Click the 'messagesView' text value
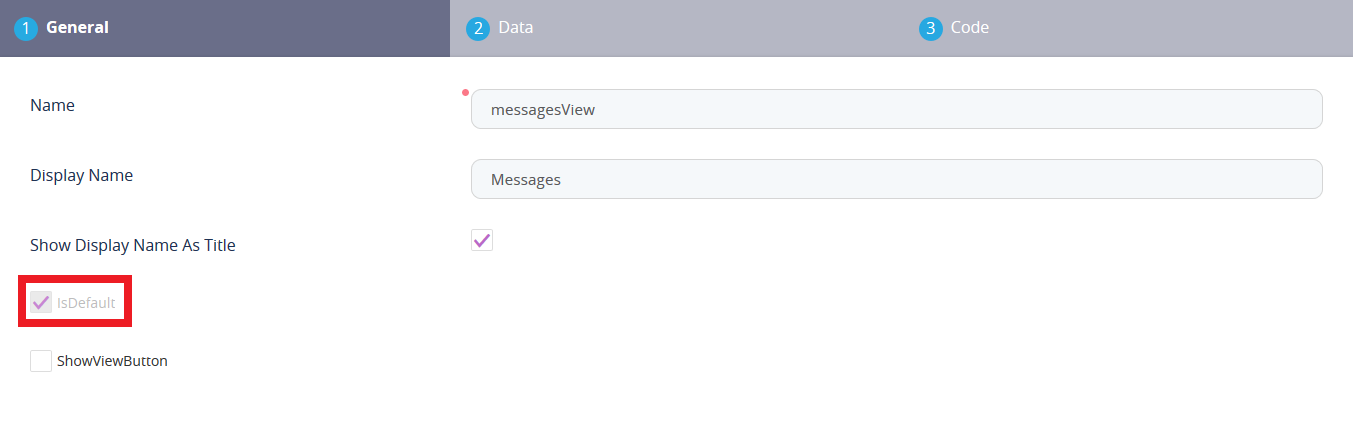The width and height of the screenshot is (1353, 433). (543, 110)
